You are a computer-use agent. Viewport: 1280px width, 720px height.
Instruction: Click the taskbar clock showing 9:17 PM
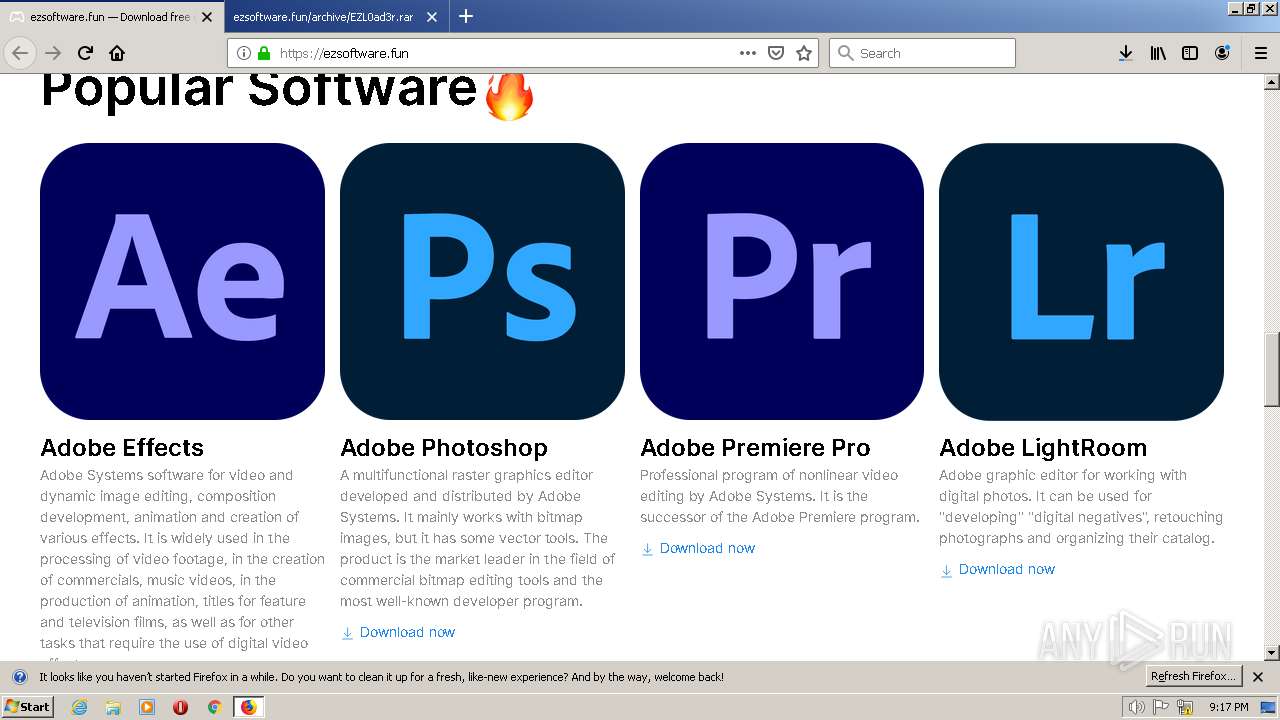coord(1228,707)
